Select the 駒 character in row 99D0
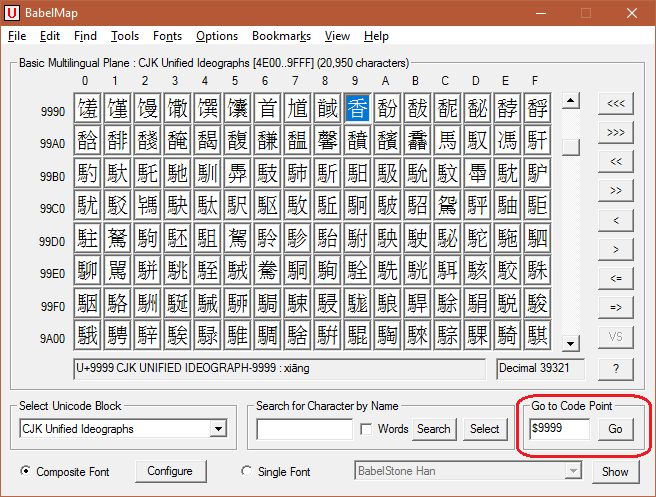The width and height of the screenshot is (656, 497). coord(147,238)
